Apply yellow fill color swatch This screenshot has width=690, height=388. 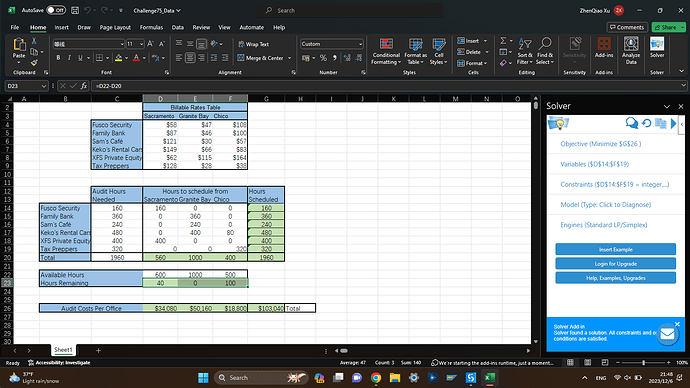tap(118, 58)
